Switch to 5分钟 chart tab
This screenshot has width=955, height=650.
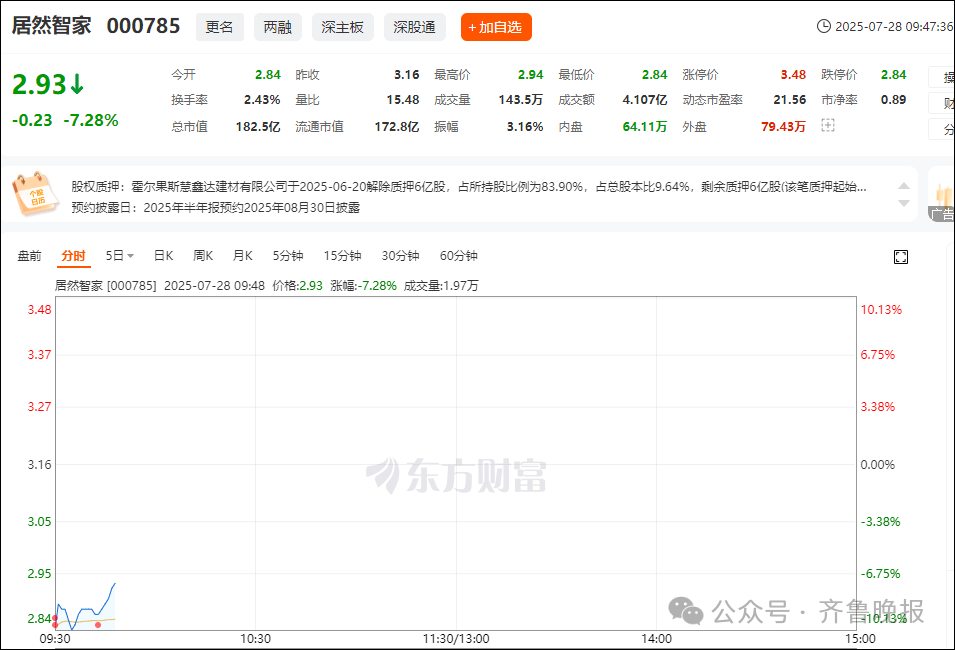(287, 256)
